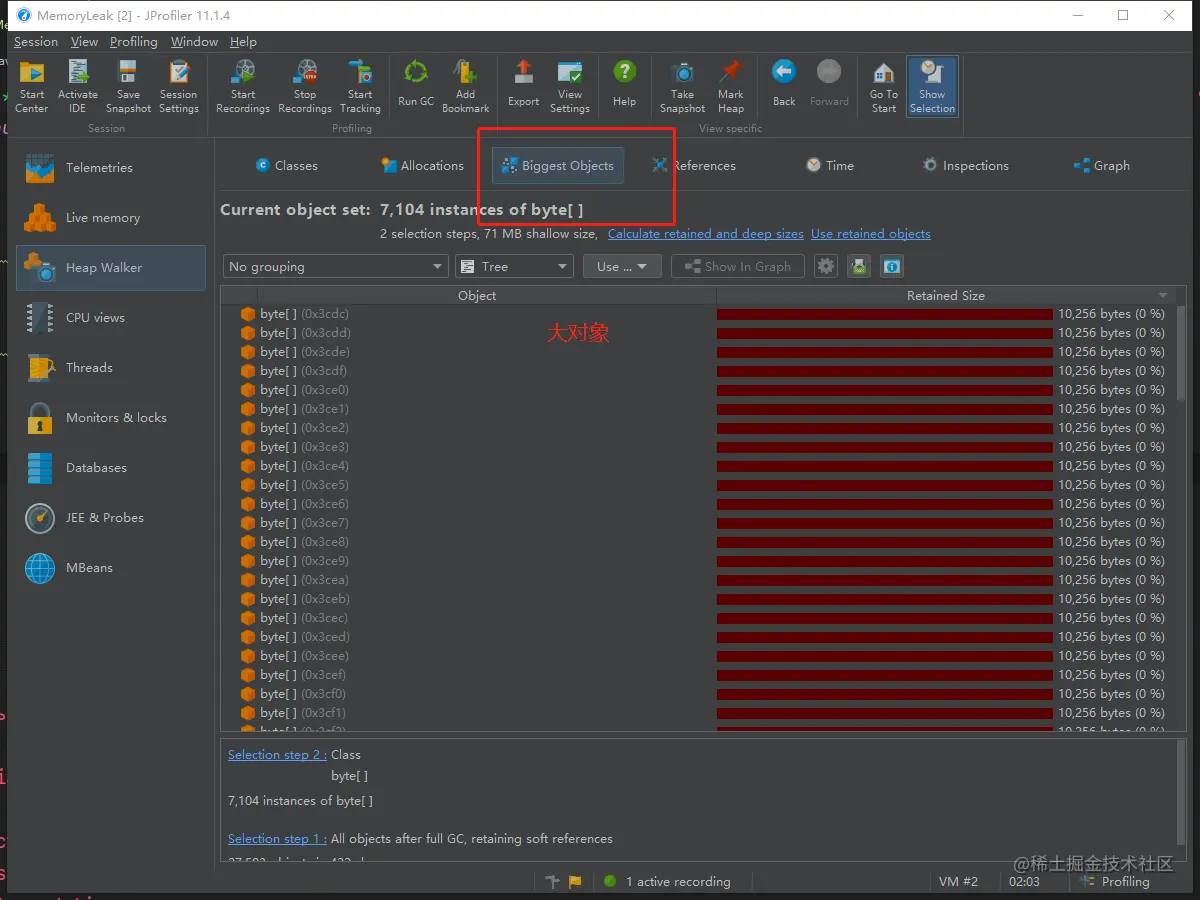Select the byte[] (0x3cea) row

click(697, 580)
